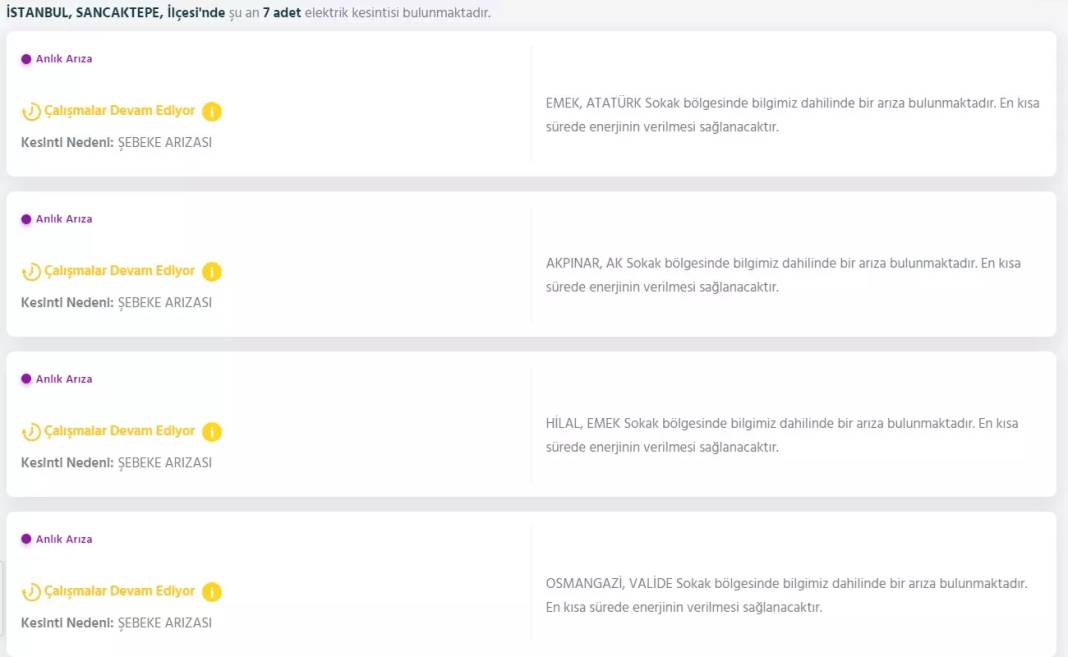Click 'Anlık Arıza' label in the HİLAL, EMEK card
Viewport: 1068px width, 657px height.
click(64, 379)
